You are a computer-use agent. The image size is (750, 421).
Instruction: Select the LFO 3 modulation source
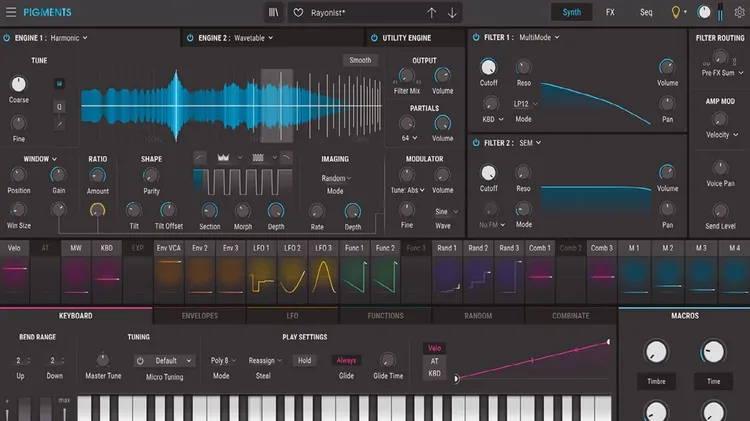click(323, 270)
